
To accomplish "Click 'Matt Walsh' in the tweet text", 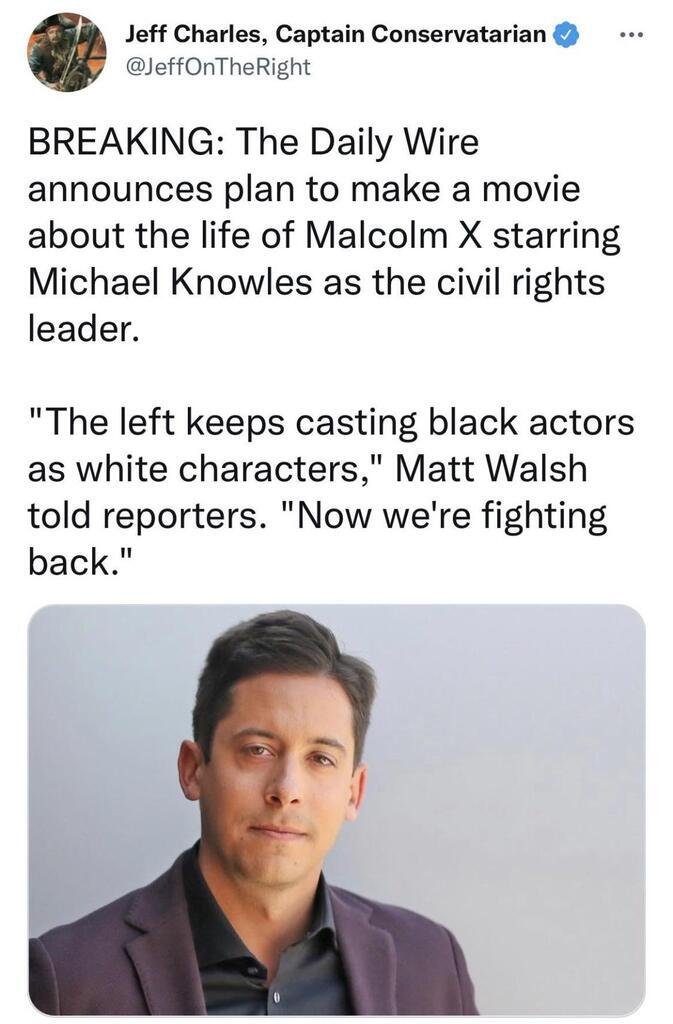I will [492, 468].
